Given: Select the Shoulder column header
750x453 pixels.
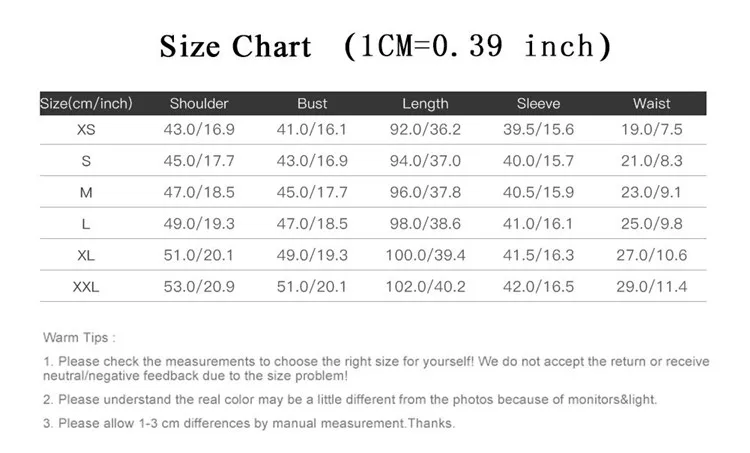Looking at the screenshot, I should [x=199, y=103].
